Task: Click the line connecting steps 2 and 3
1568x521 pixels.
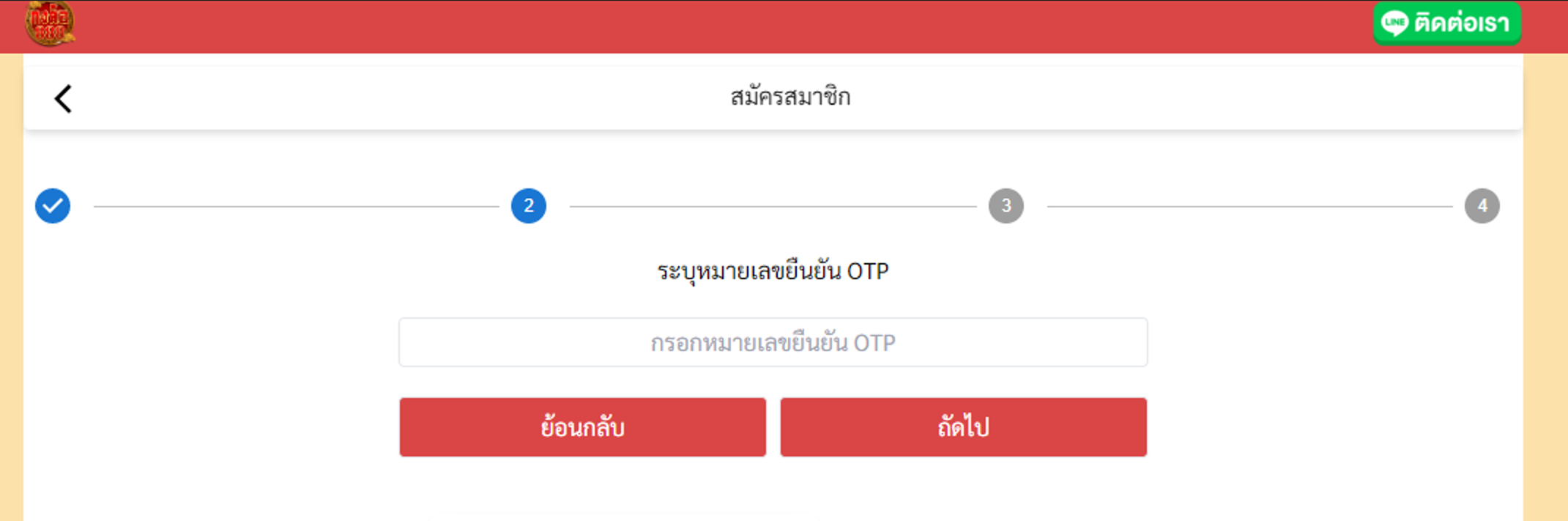Action: (773, 207)
